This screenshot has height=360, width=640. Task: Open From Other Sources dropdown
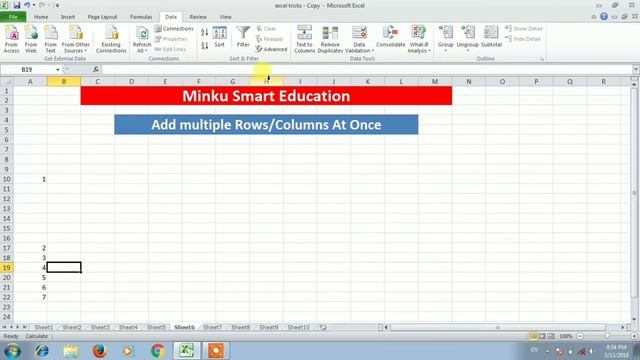pos(76,39)
